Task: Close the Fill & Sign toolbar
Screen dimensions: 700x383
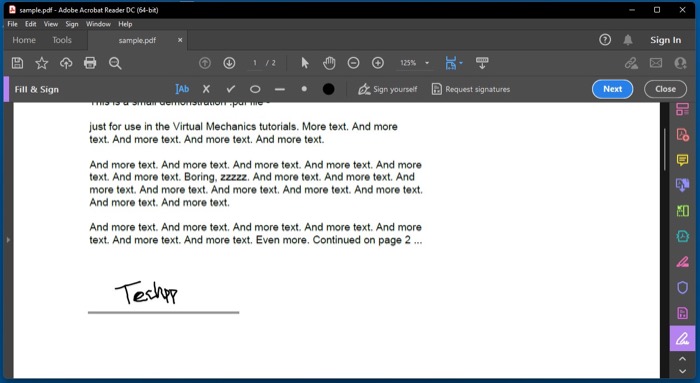Action: pyautogui.click(x=665, y=89)
